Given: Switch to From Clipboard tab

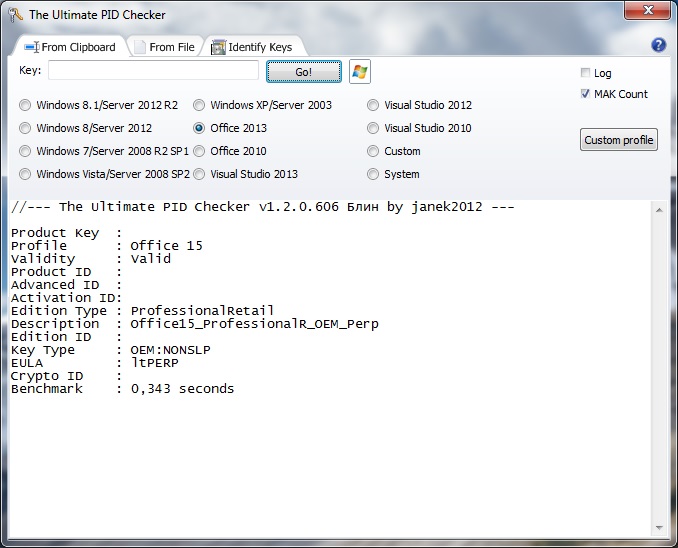Looking at the screenshot, I should click(70, 47).
